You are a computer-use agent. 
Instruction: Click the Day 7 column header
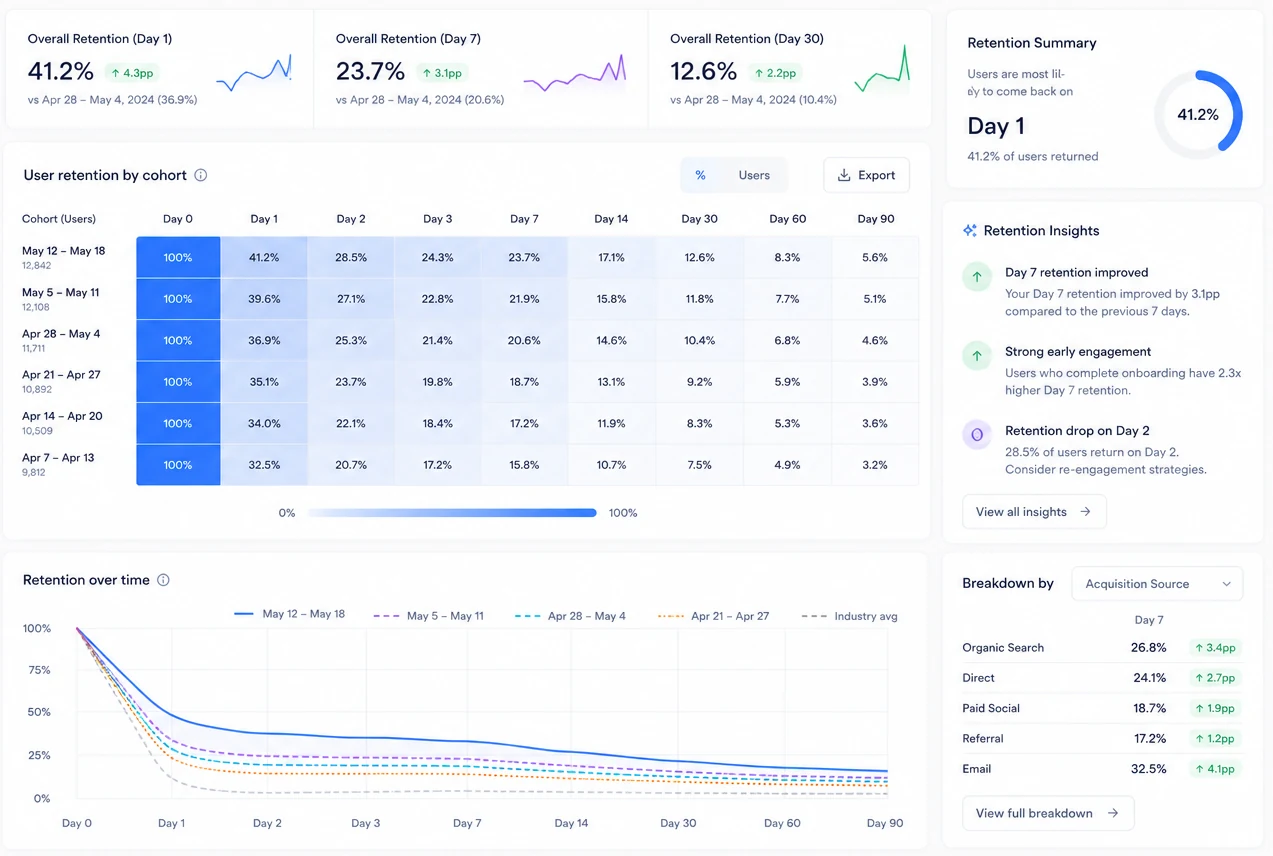pos(524,219)
